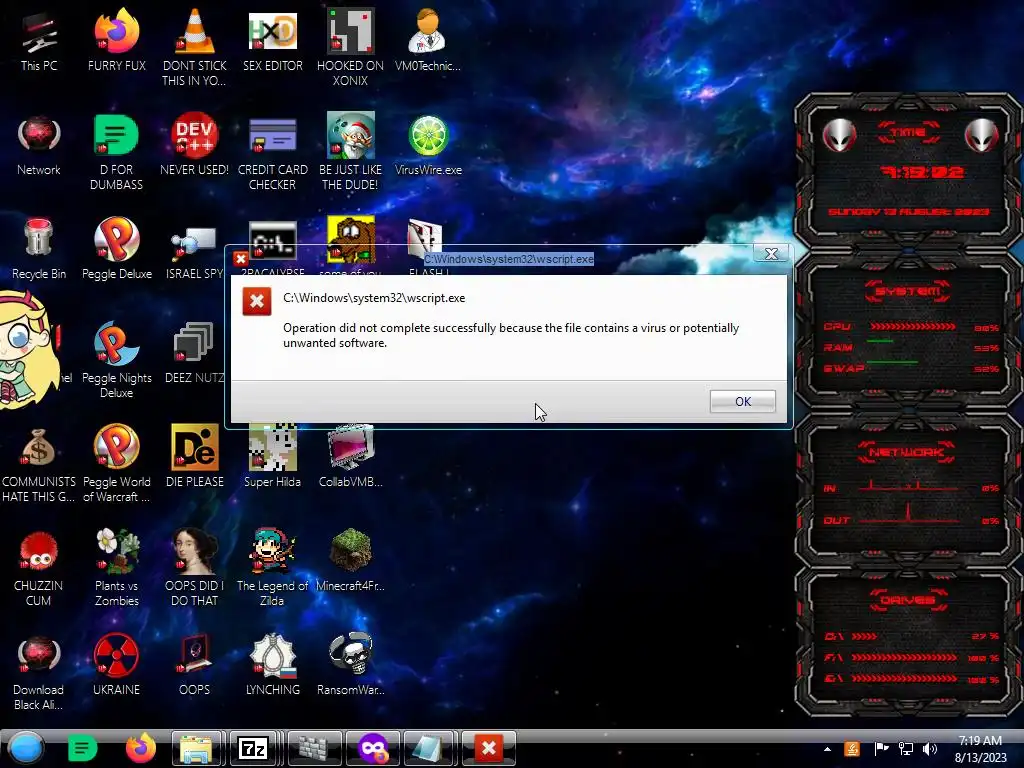1024x768 pixels.
Task: Open the Action Center flag tray icon
Action: tap(881, 749)
